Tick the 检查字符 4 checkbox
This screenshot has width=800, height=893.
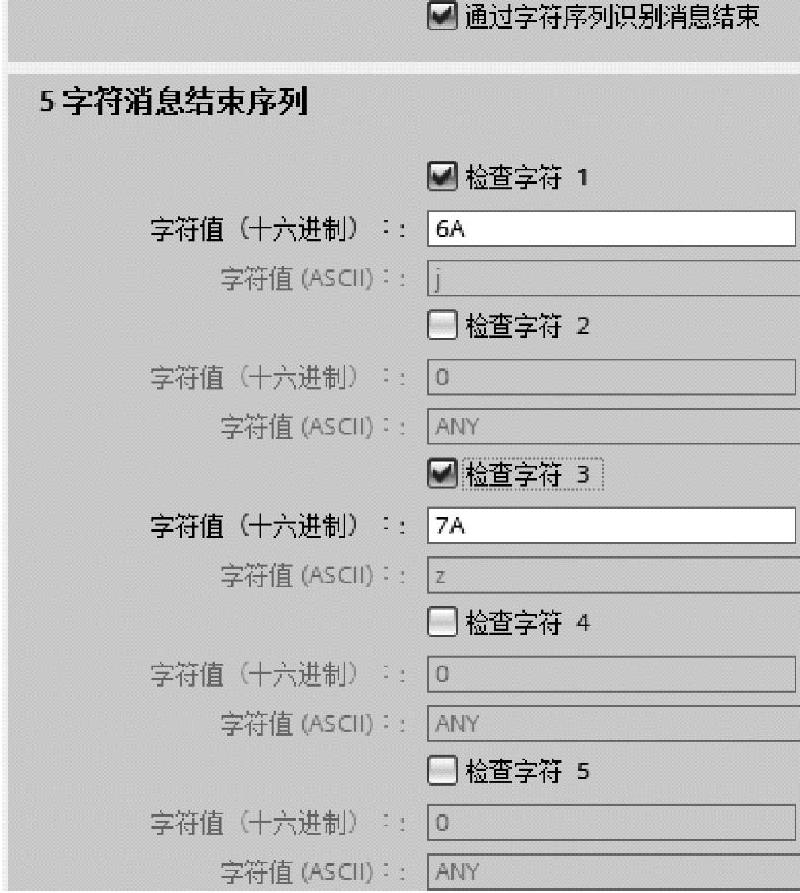441,623
